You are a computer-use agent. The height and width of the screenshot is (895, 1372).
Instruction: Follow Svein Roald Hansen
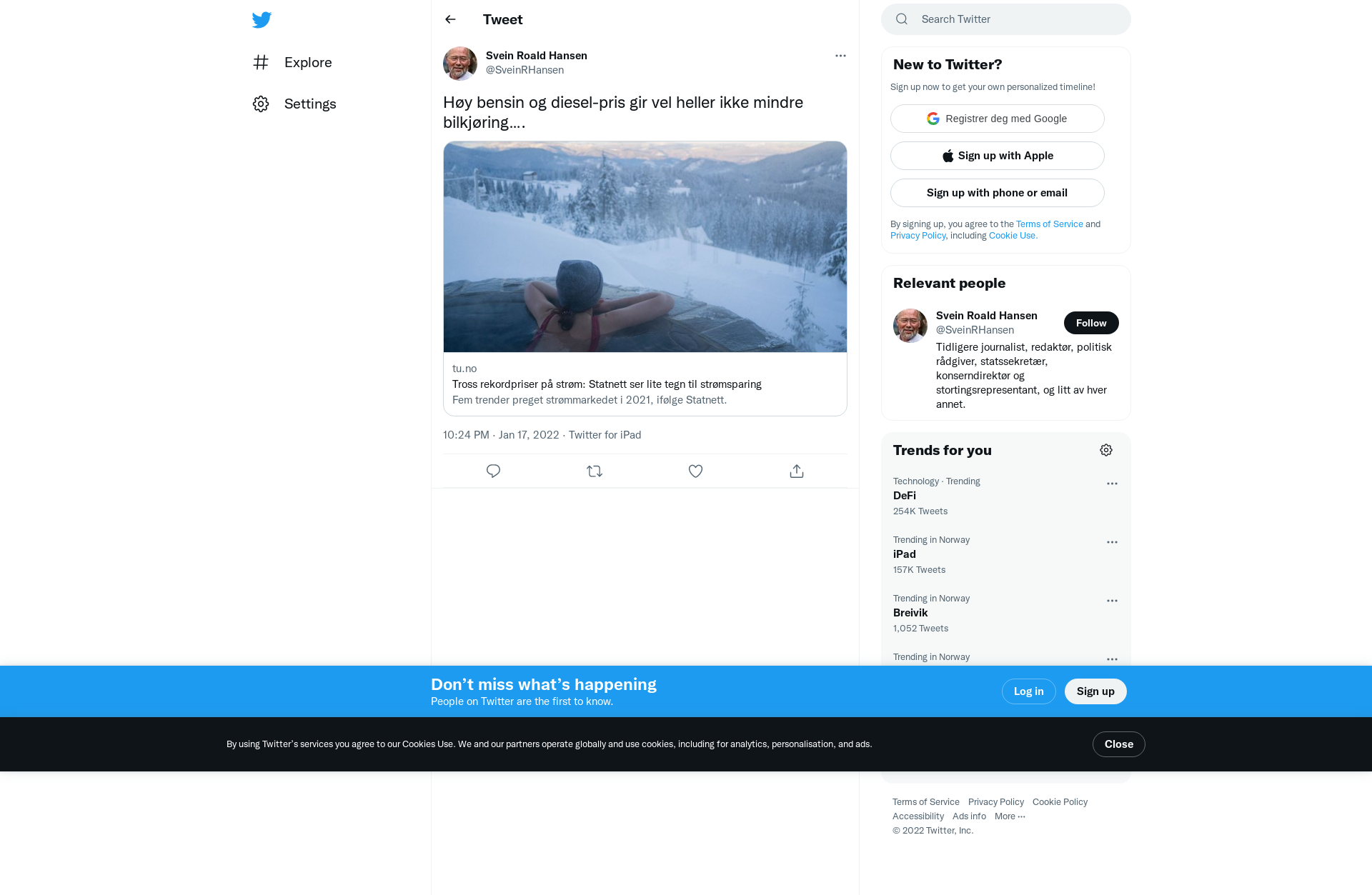pyautogui.click(x=1091, y=323)
